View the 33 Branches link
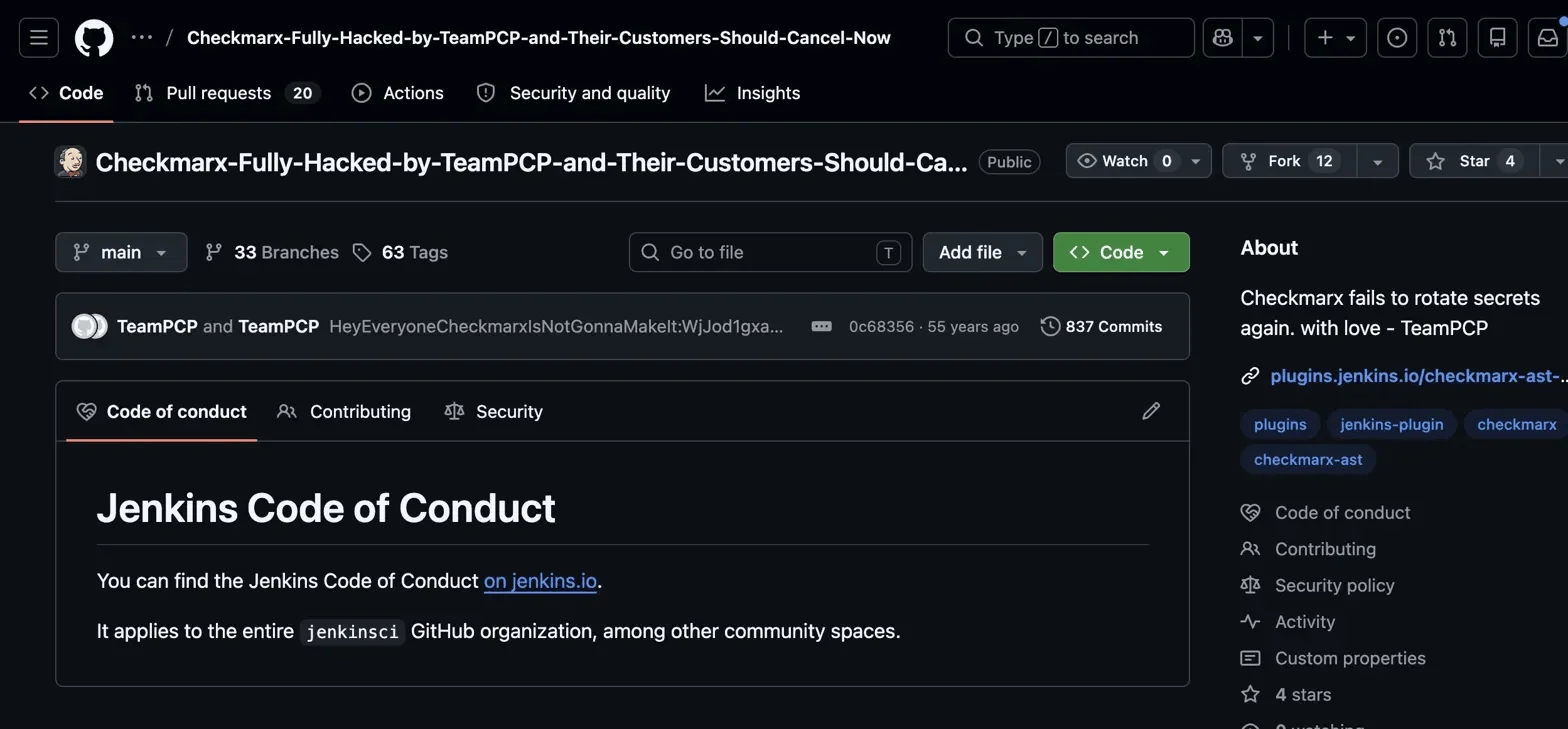This screenshot has height=729, width=1568. 272,252
